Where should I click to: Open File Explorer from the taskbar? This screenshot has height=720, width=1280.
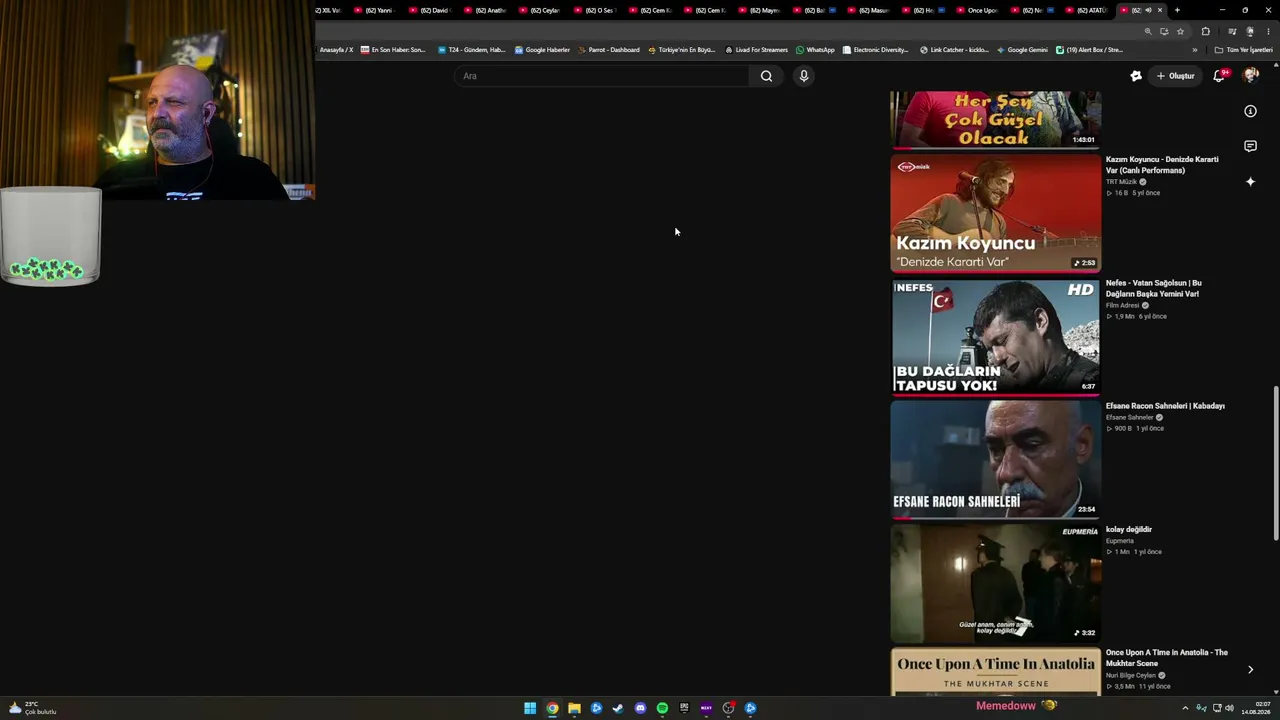click(x=574, y=708)
